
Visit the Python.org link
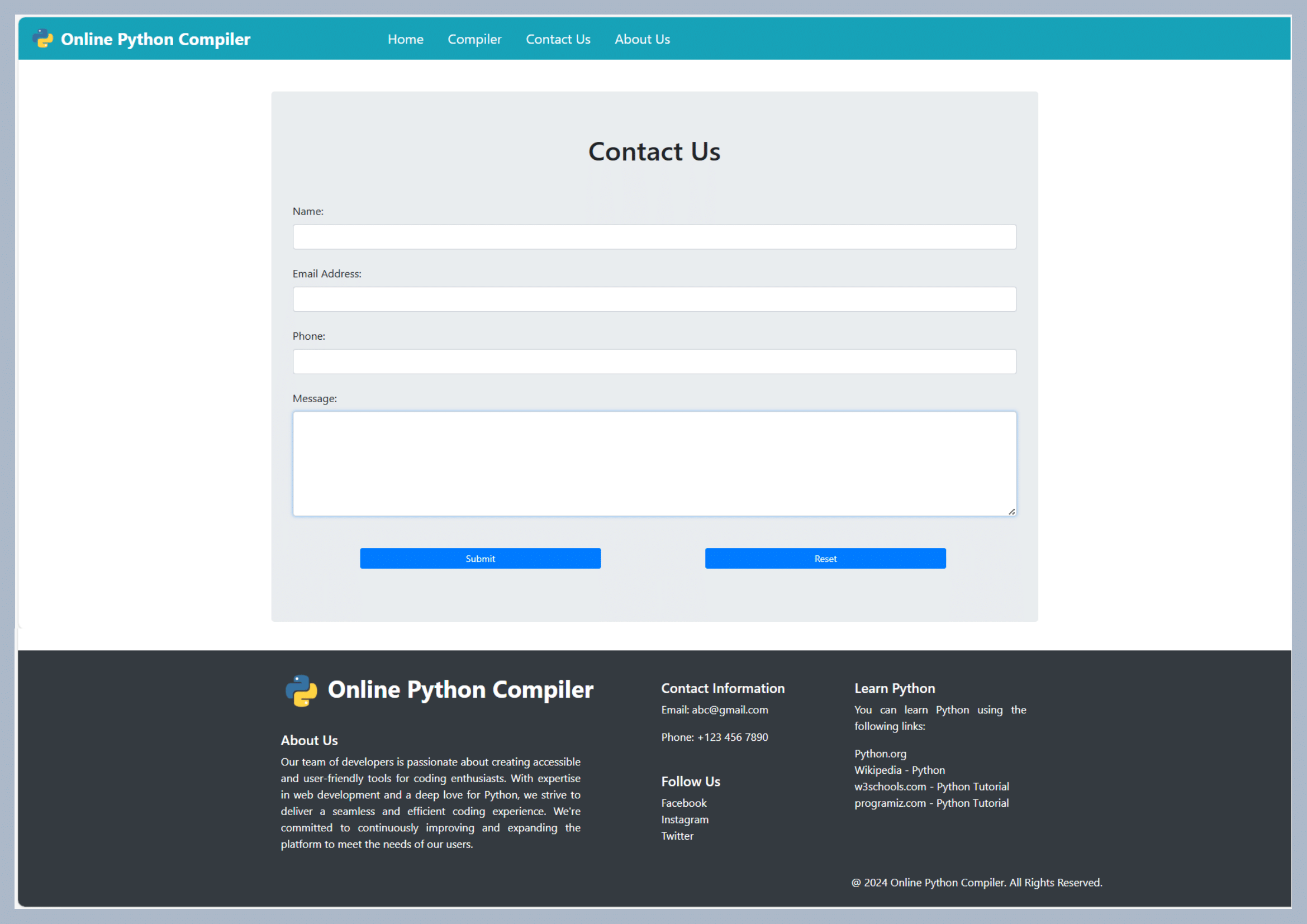880,753
